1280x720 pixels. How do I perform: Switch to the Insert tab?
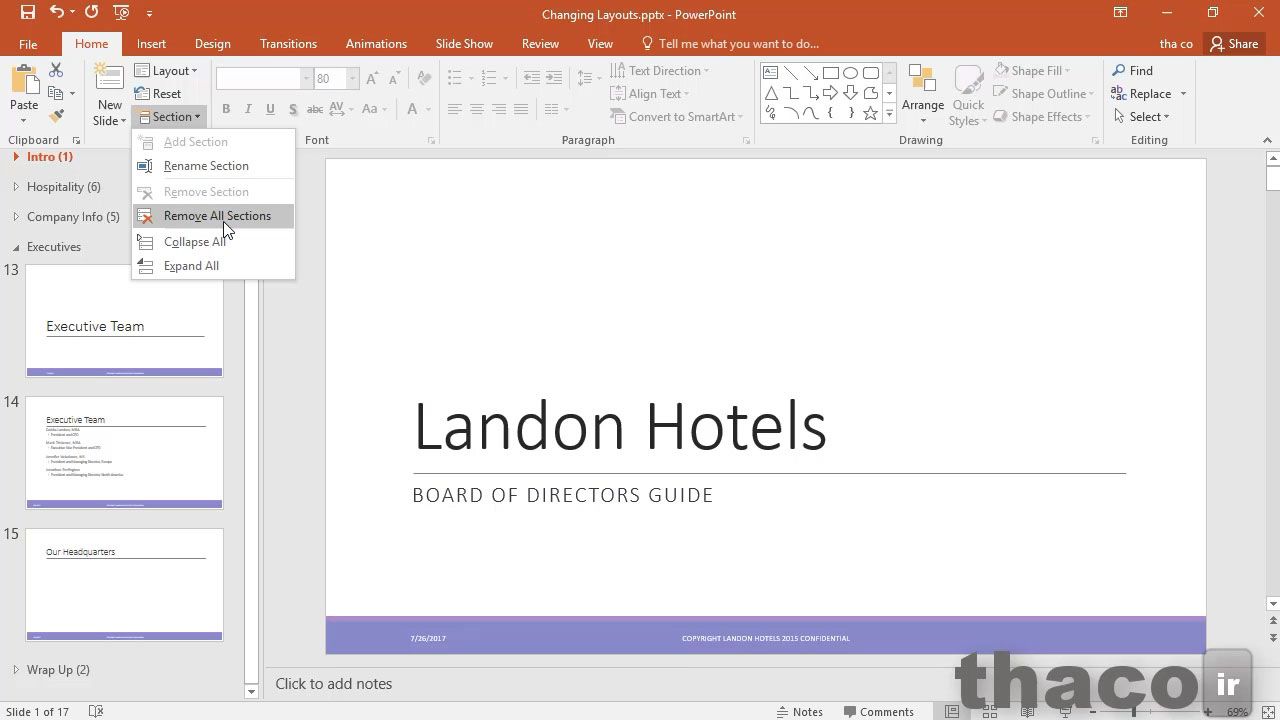pyautogui.click(x=151, y=44)
